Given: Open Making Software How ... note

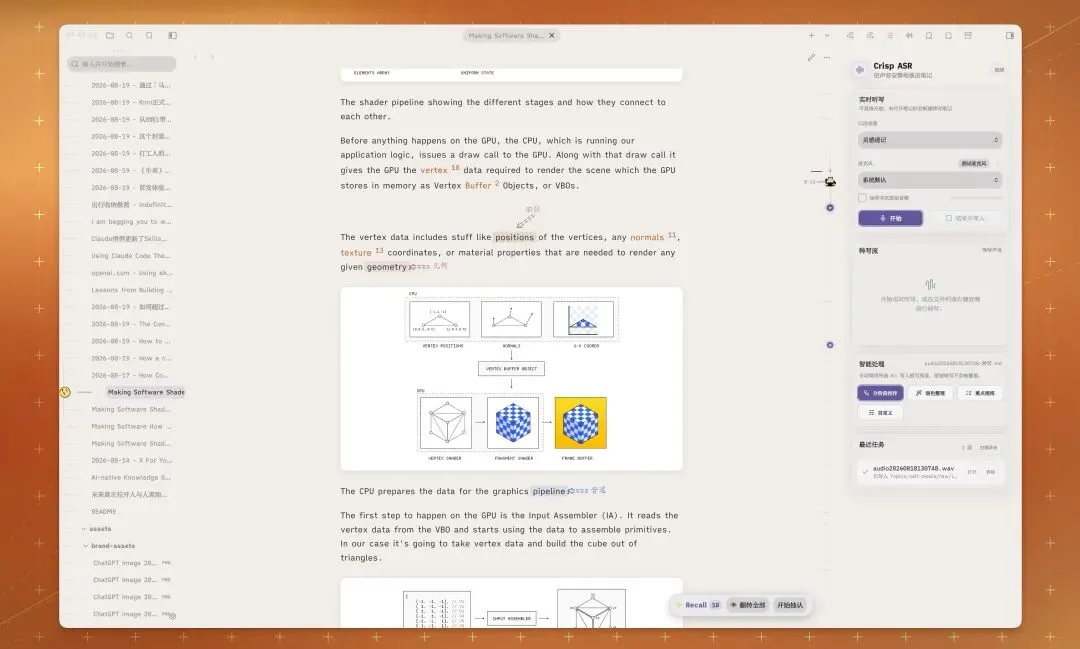Looking at the screenshot, I should coord(131,426).
